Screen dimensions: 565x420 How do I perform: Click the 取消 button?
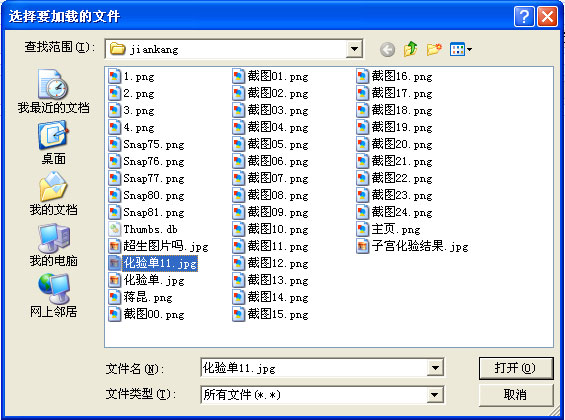[516, 395]
